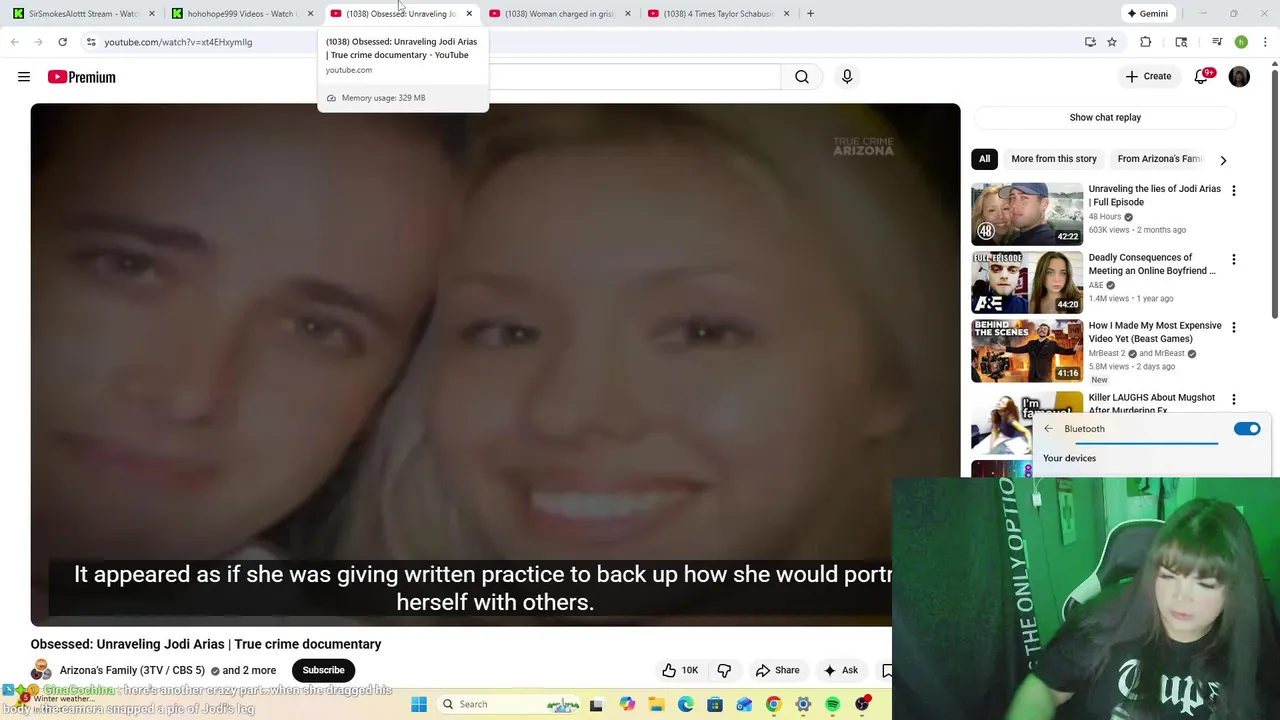Open OBS Studio from the taskbar
This screenshot has width=1280, height=720.
862,704
